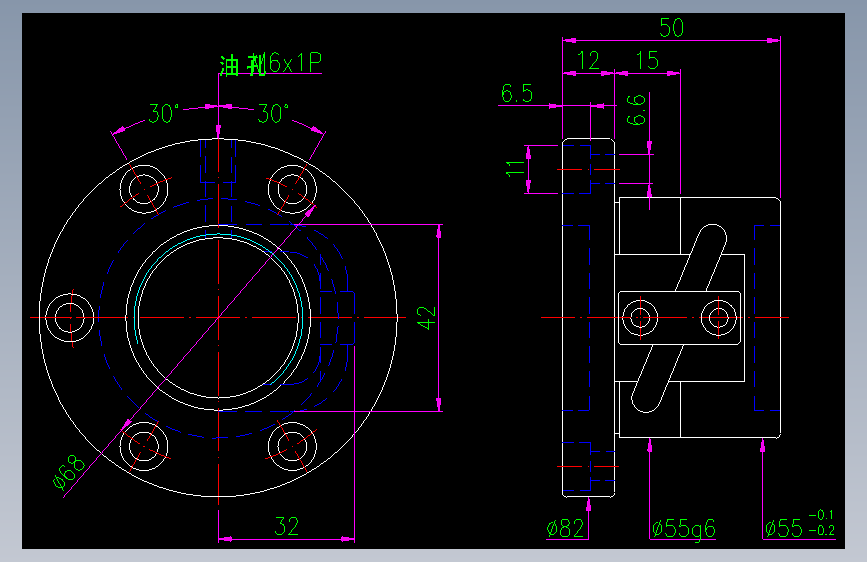867x562 pixels.
Task: Click the 32 width dimension
Action: 287,527
